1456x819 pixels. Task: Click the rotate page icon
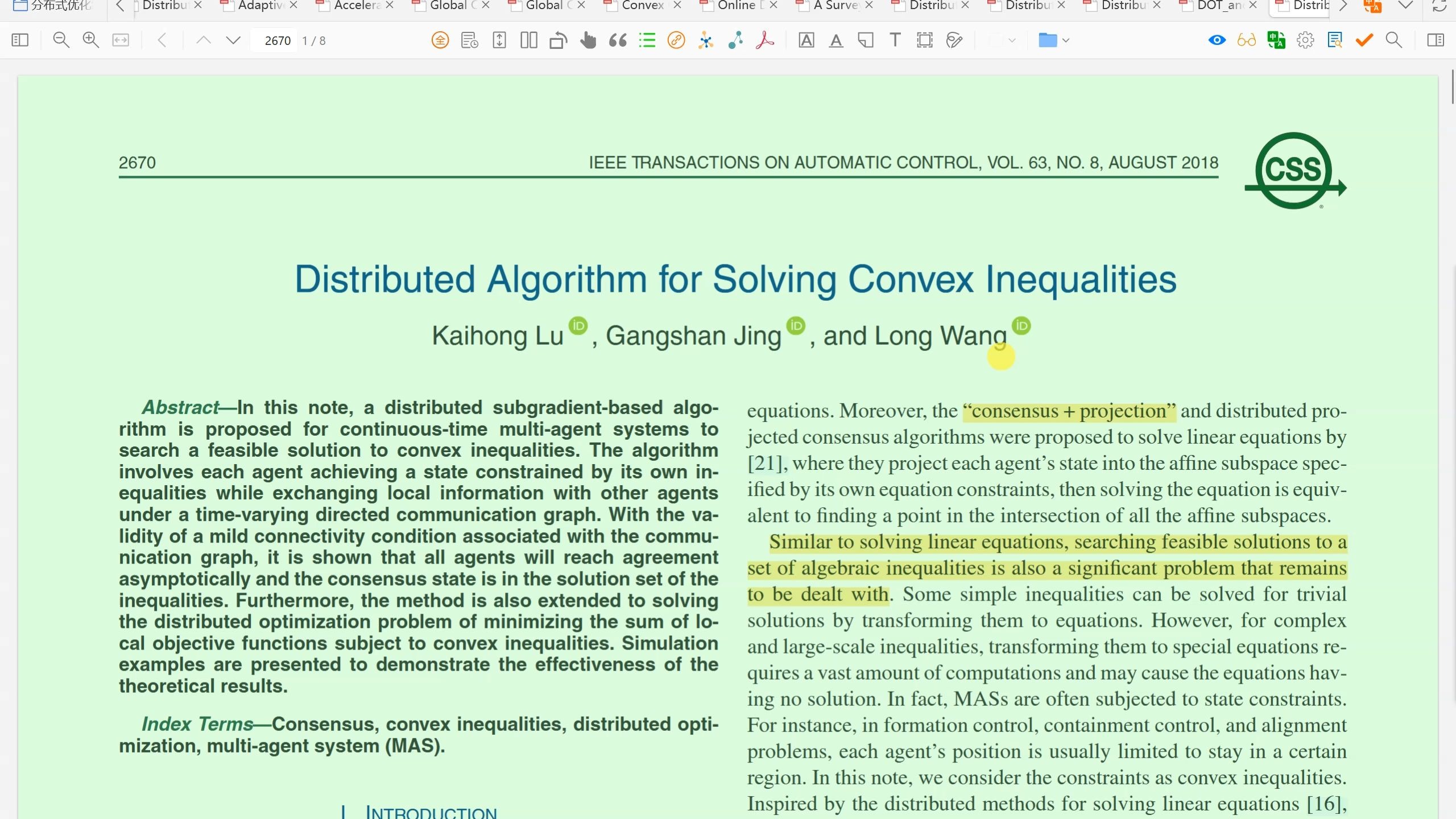click(558, 40)
